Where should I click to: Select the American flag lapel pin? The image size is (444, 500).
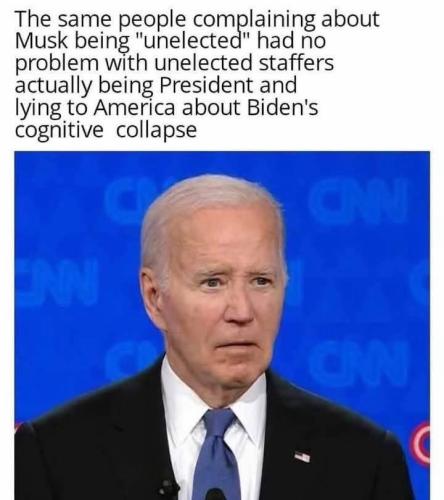302,456
